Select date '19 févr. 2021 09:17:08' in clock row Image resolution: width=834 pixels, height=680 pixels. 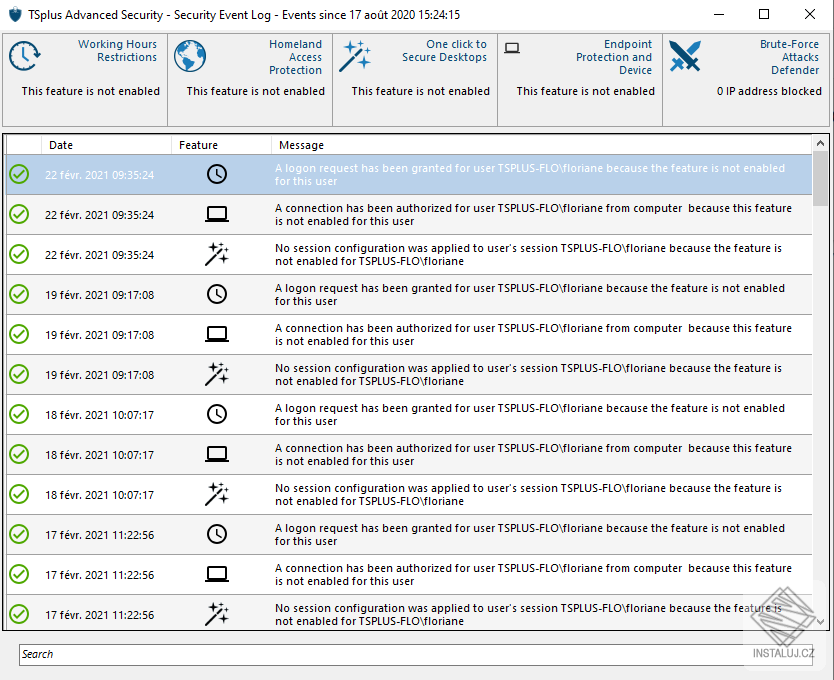click(99, 295)
